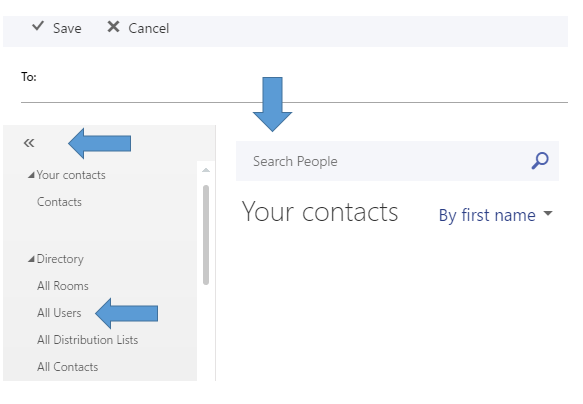This screenshot has width=583, height=404.
Task: Click the magnifying glass search icon
Action: [540, 161]
